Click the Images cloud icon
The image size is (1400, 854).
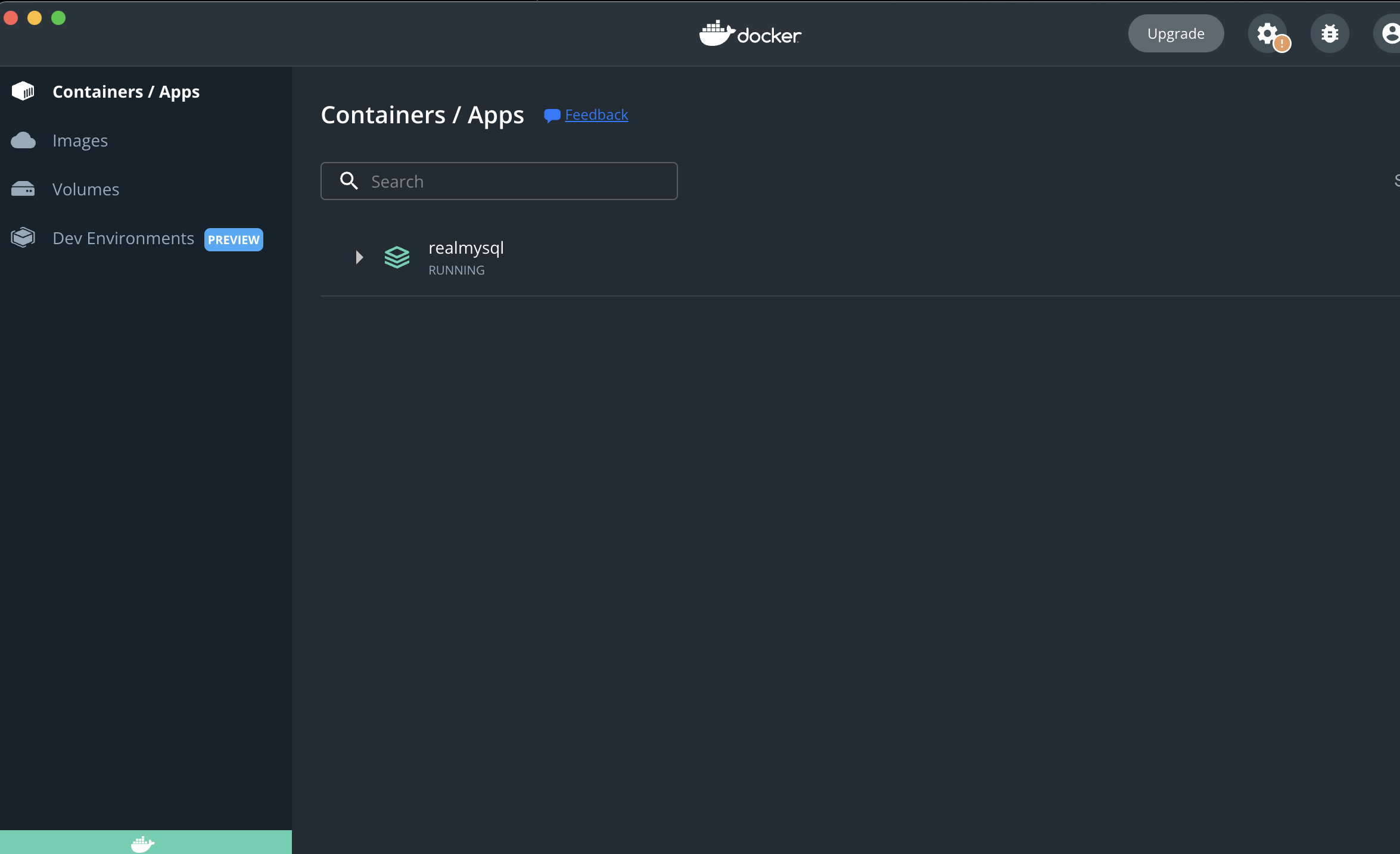pyautogui.click(x=23, y=141)
